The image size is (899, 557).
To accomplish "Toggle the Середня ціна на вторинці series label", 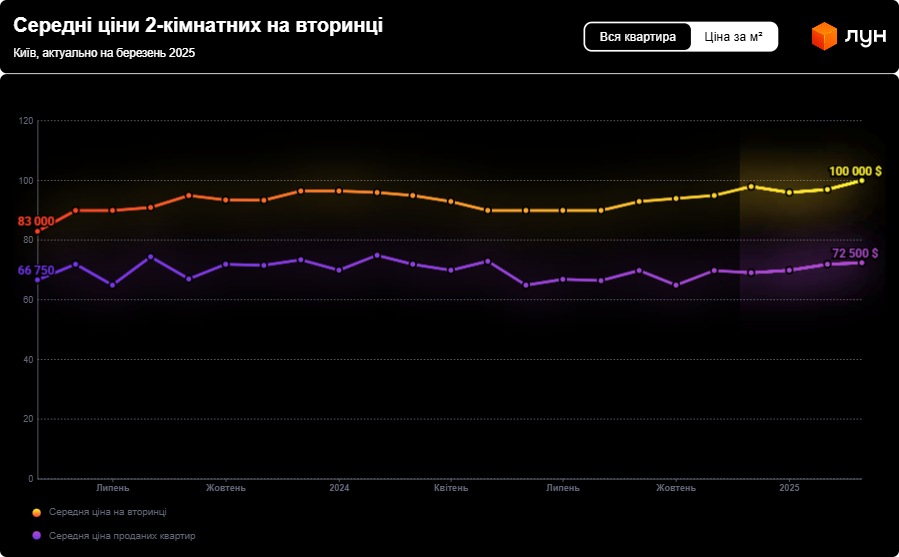I will (107, 512).
